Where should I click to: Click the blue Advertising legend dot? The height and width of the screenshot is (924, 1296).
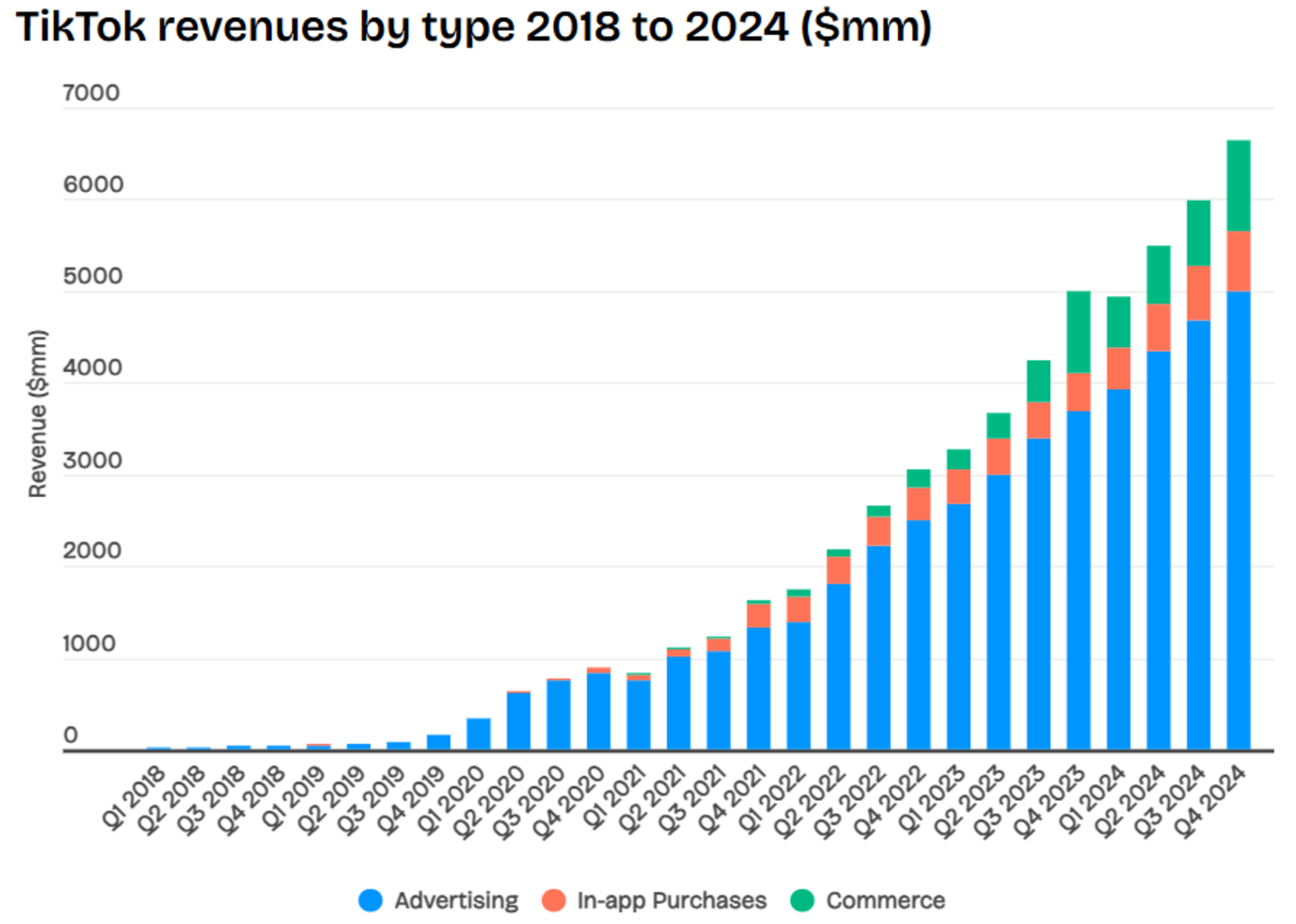(x=370, y=900)
